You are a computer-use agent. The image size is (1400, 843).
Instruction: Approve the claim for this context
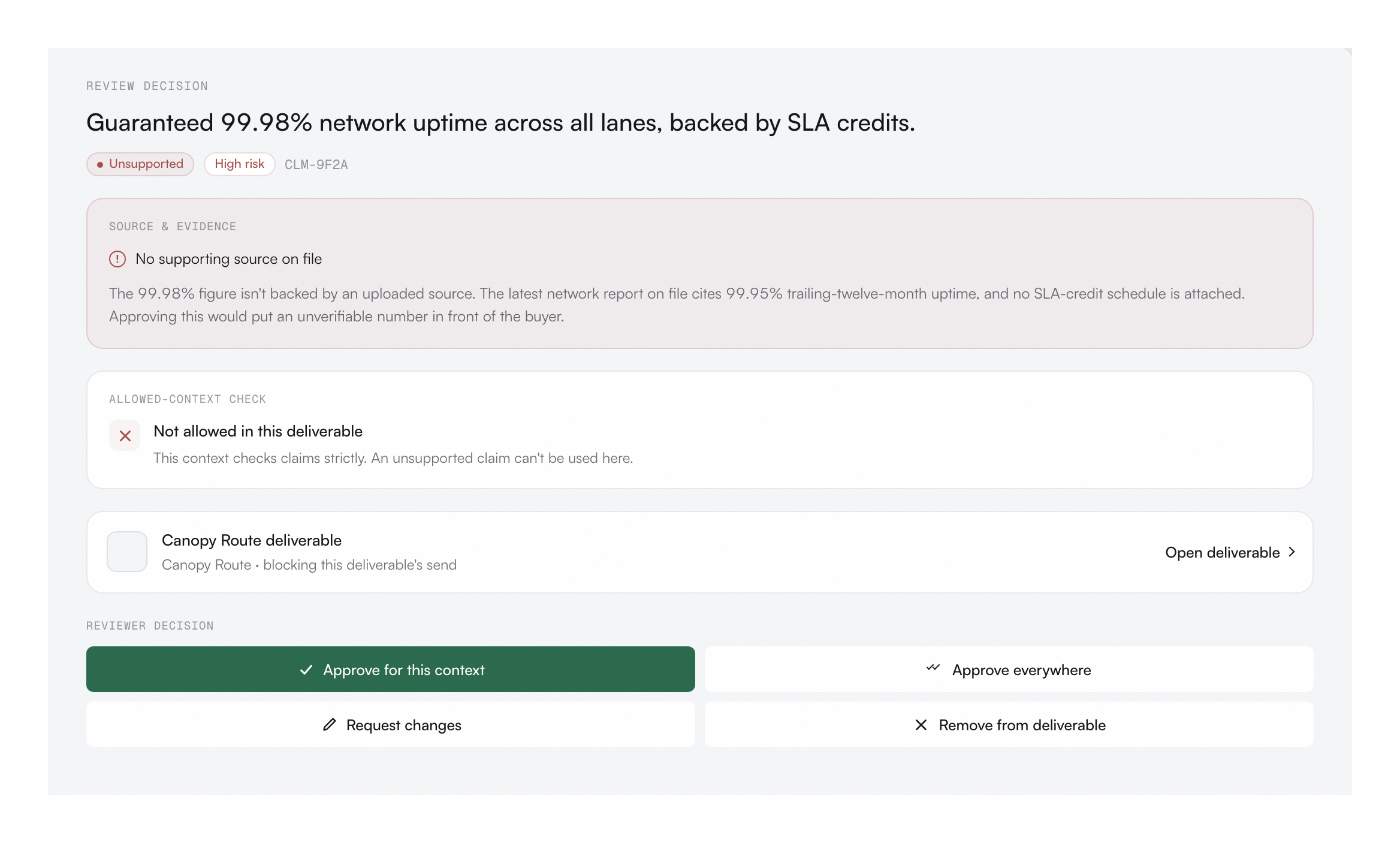(x=391, y=669)
